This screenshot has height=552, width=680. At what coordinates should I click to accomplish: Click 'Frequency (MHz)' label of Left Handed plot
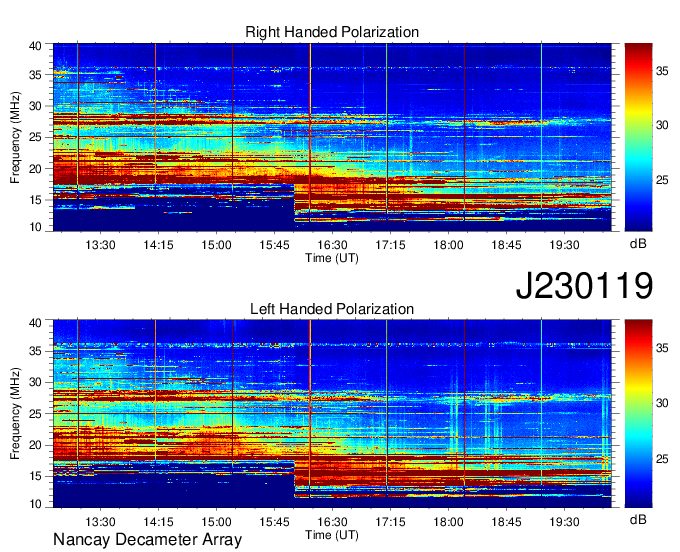pyautogui.click(x=15, y=414)
